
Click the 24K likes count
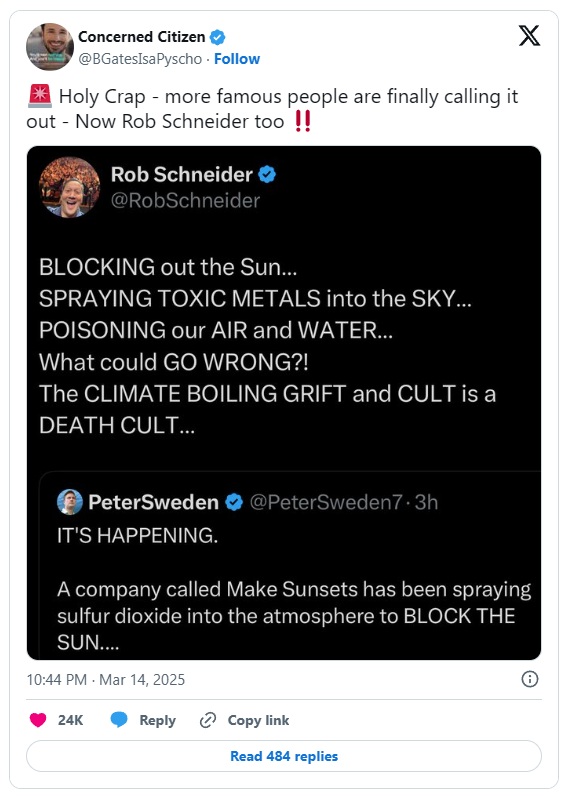tap(70, 720)
